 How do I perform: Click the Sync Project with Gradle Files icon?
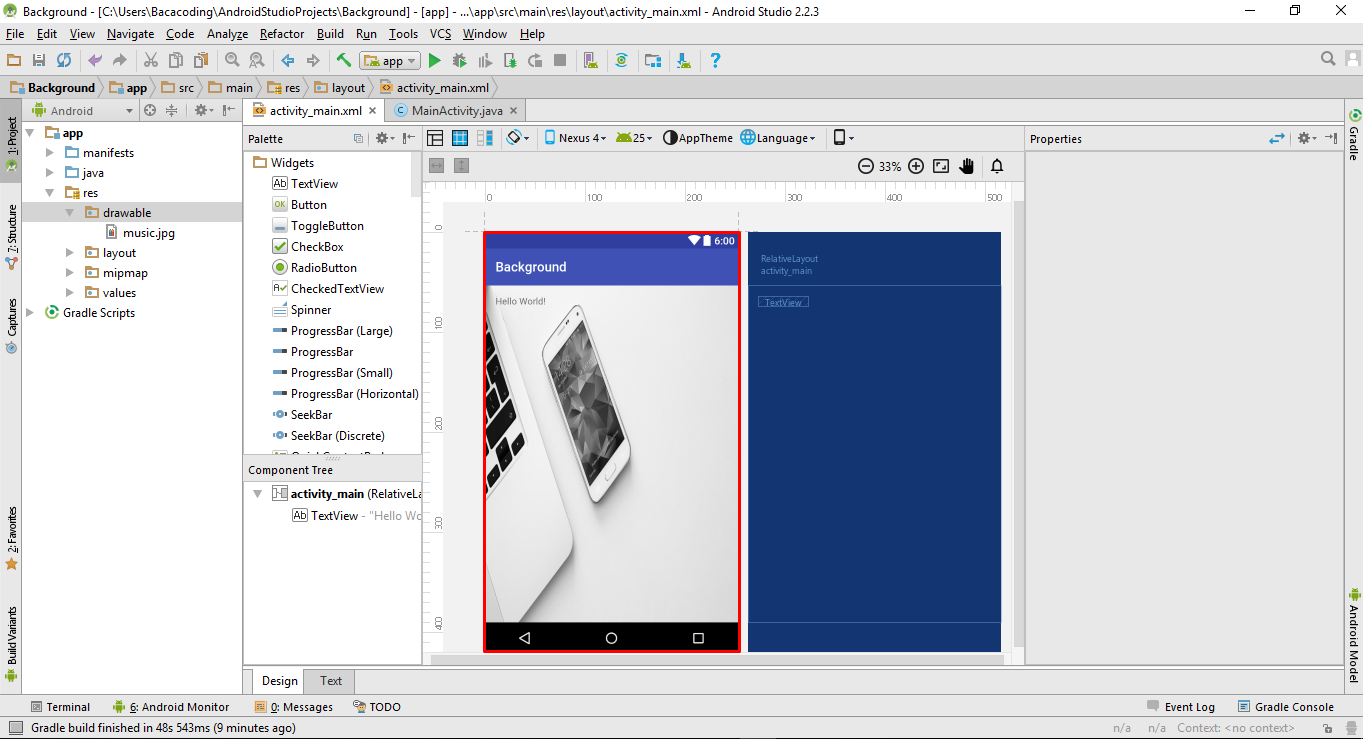click(x=622, y=60)
